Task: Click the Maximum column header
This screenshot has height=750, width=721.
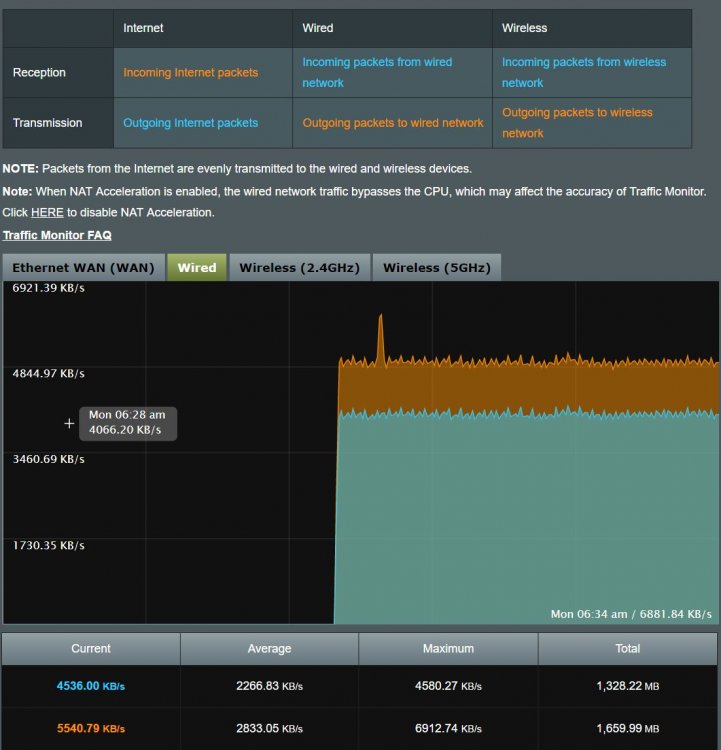Action: pos(448,649)
